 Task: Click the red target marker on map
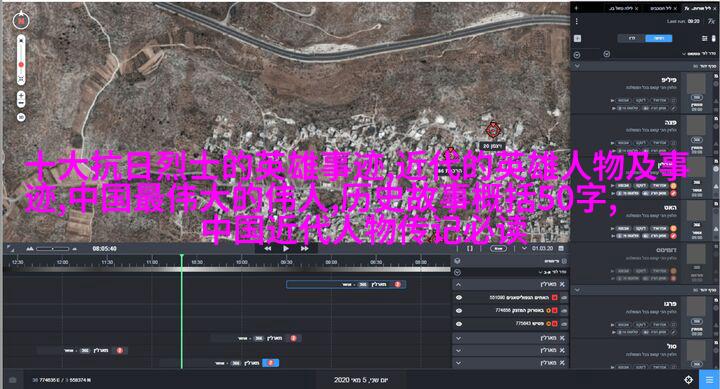pos(493,130)
